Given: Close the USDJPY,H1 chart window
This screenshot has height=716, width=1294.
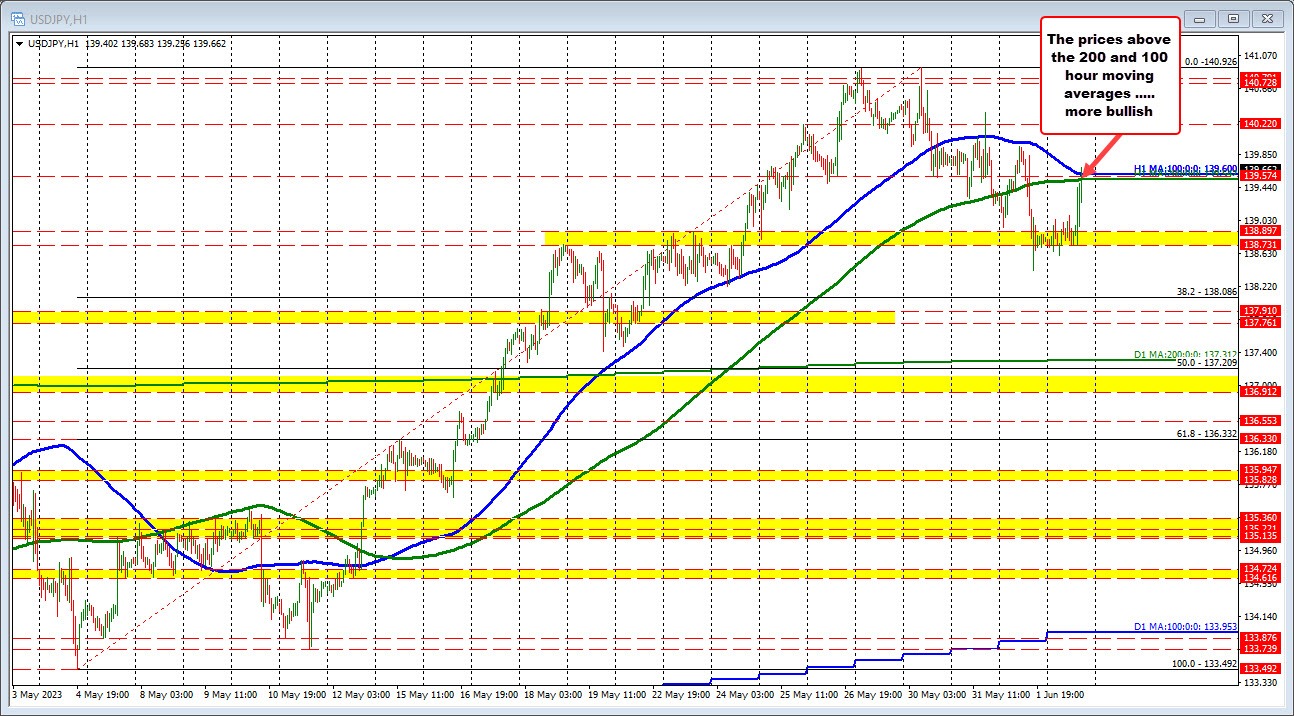Looking at the screenshot, I should (x=1266, y=18).
